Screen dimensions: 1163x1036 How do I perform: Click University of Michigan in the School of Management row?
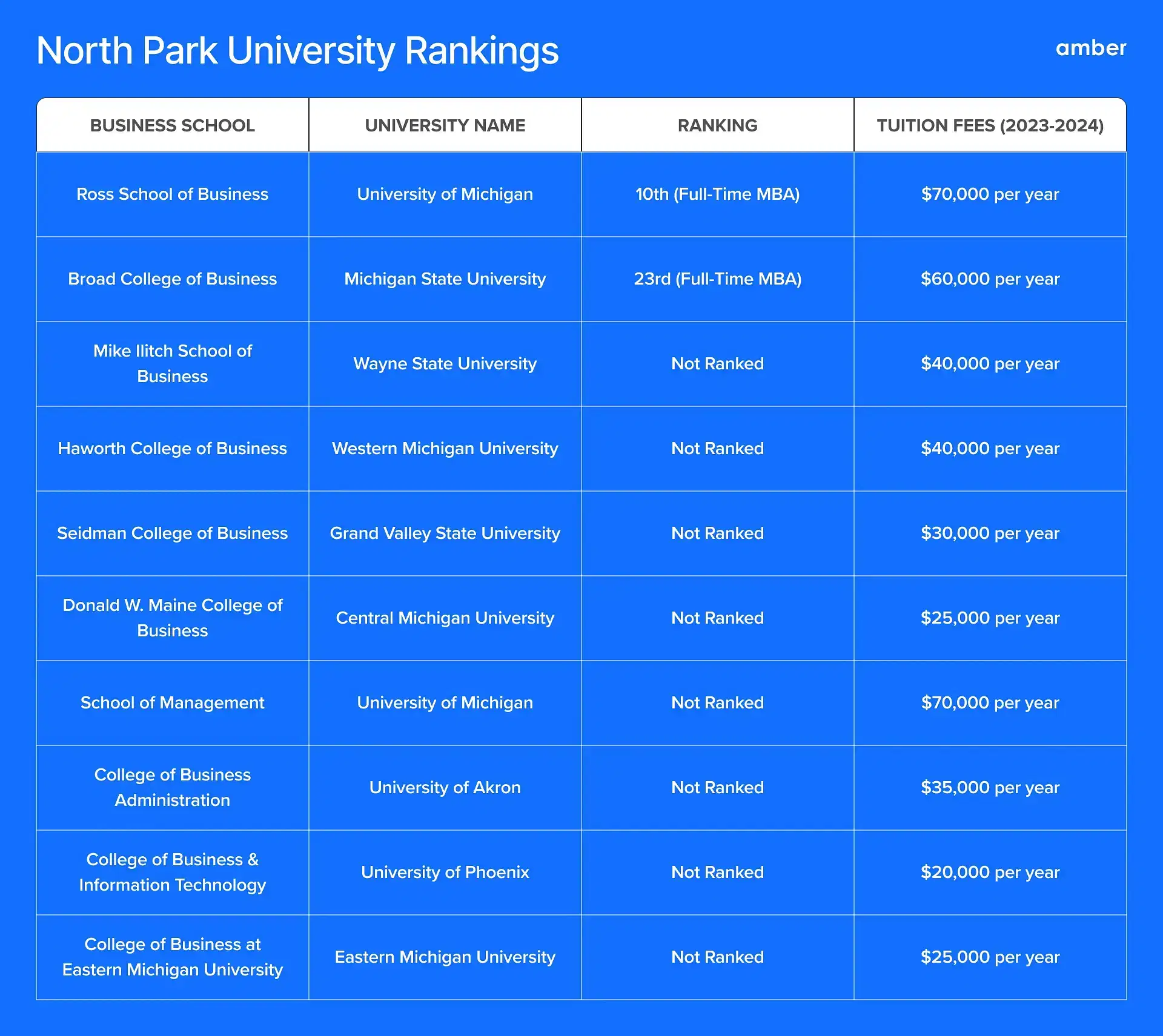pos(445,702)
